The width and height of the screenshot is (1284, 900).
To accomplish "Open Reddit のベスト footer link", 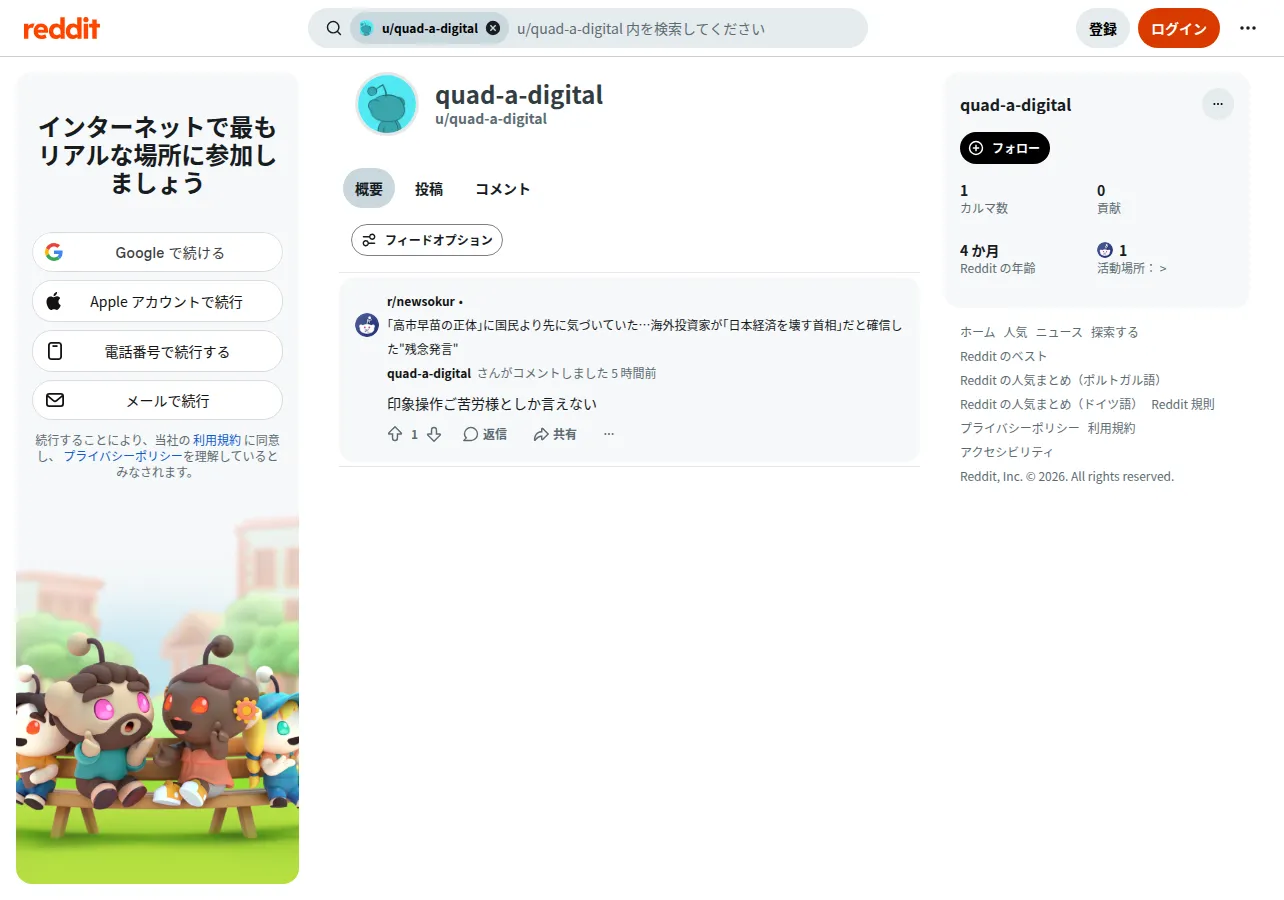I will point(1004,356).
